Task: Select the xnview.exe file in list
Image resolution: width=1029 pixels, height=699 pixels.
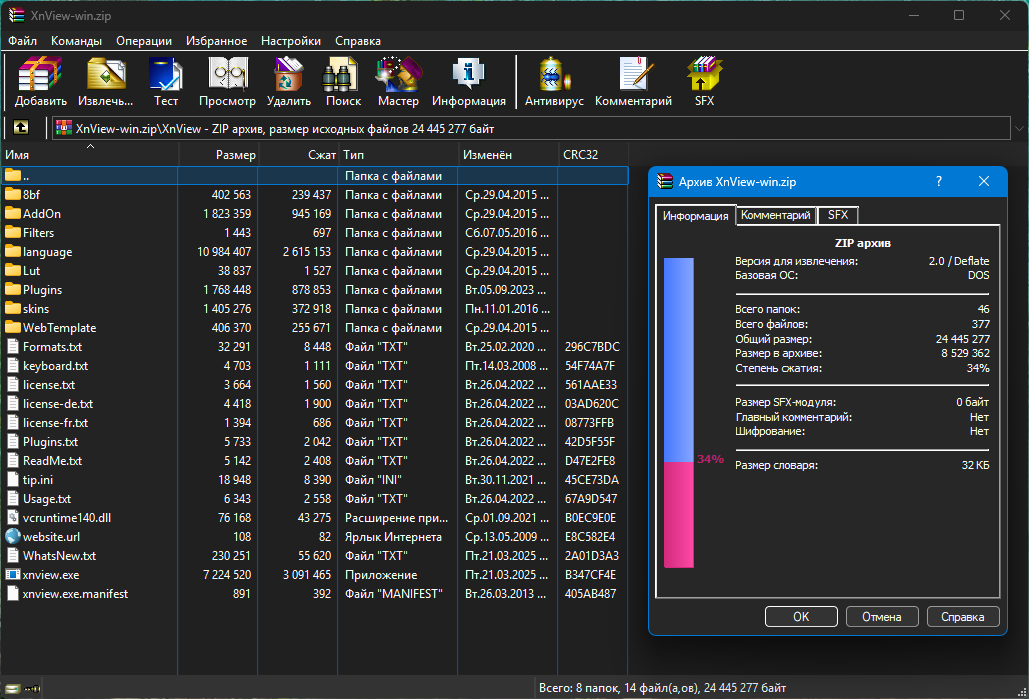Action: click(x=51, y=575)
